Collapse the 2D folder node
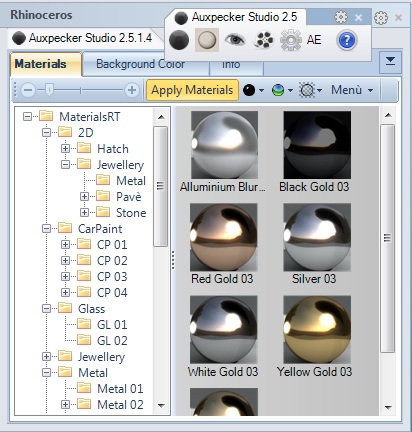The height and width of the screenshot is (432, 412). coord(46,133)
